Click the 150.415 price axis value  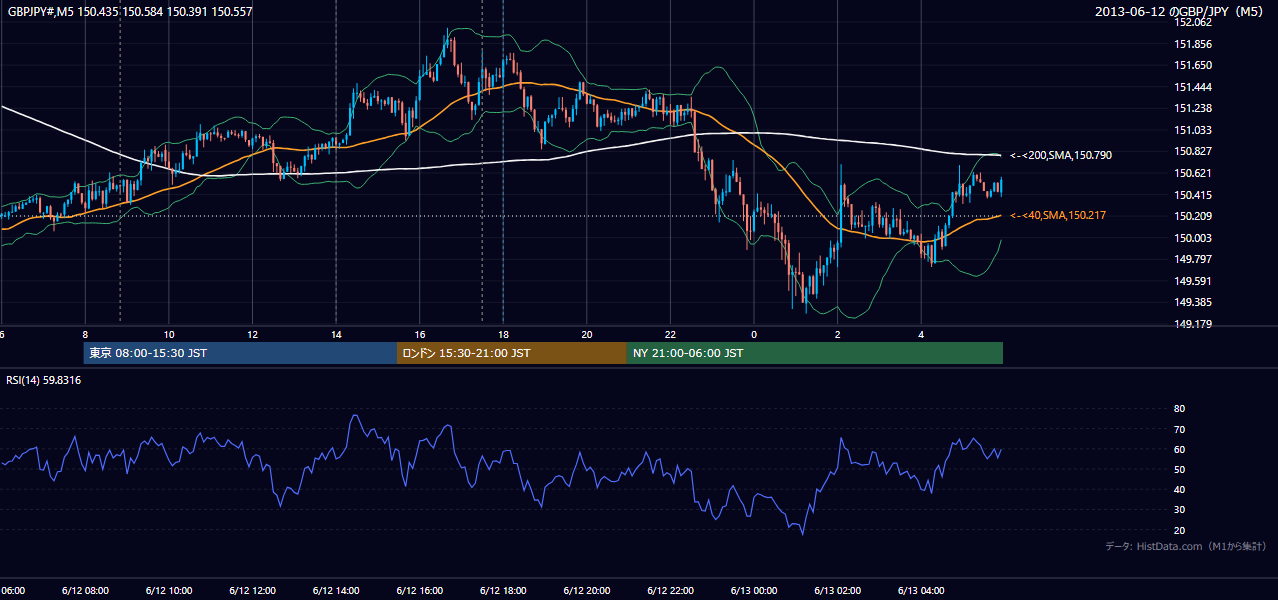[1194, 195]
